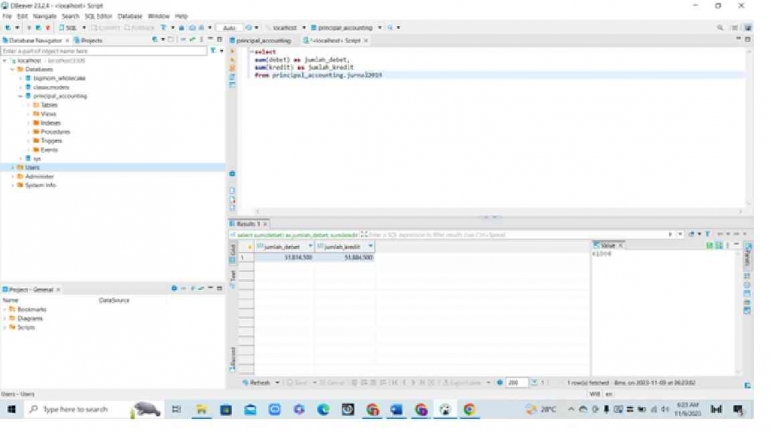770x433 pixels.
Task: Expand classicmodels database node
Action: (21, 87)
